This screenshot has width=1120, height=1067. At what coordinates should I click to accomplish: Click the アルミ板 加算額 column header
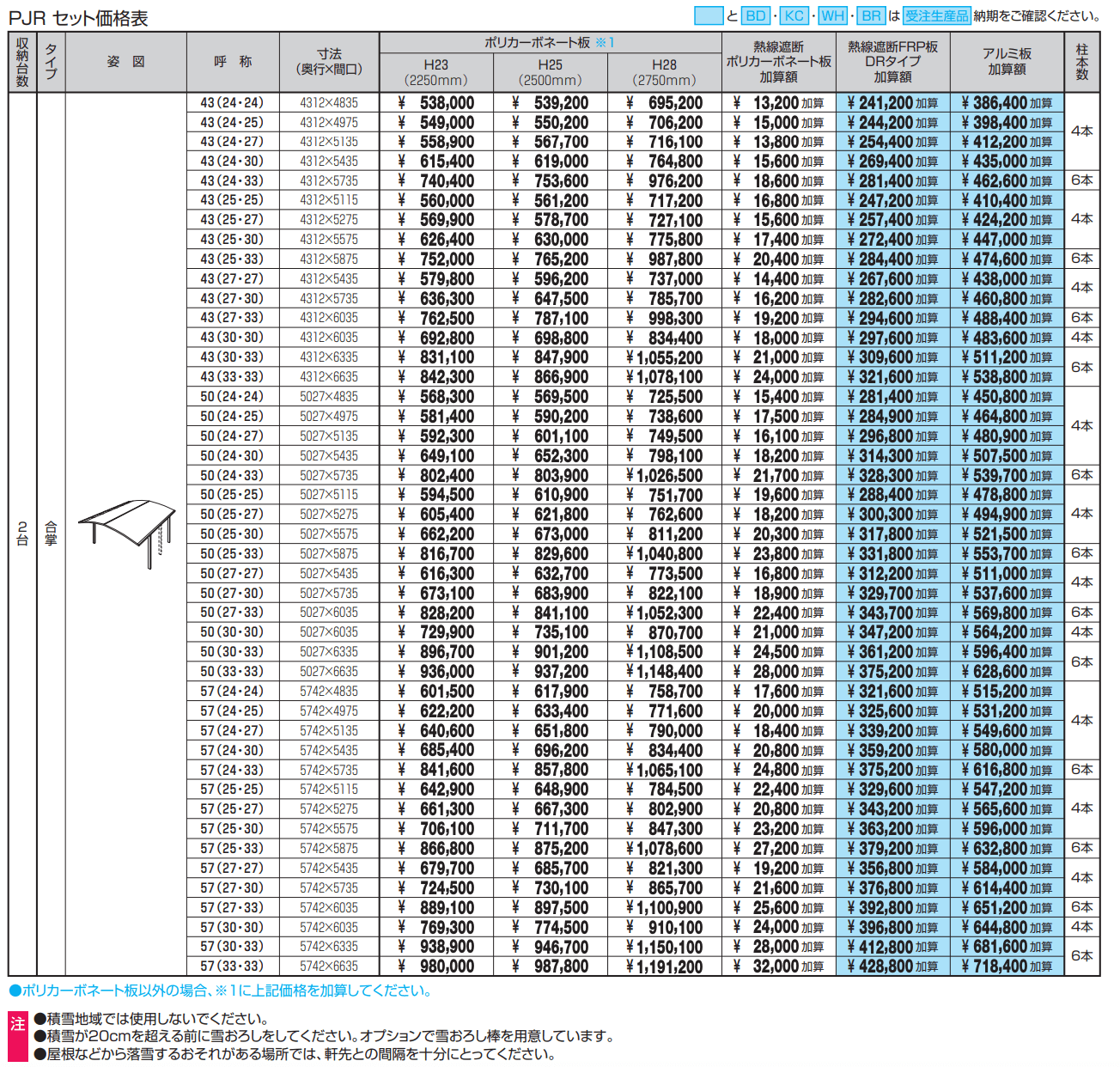[1007, 62]
